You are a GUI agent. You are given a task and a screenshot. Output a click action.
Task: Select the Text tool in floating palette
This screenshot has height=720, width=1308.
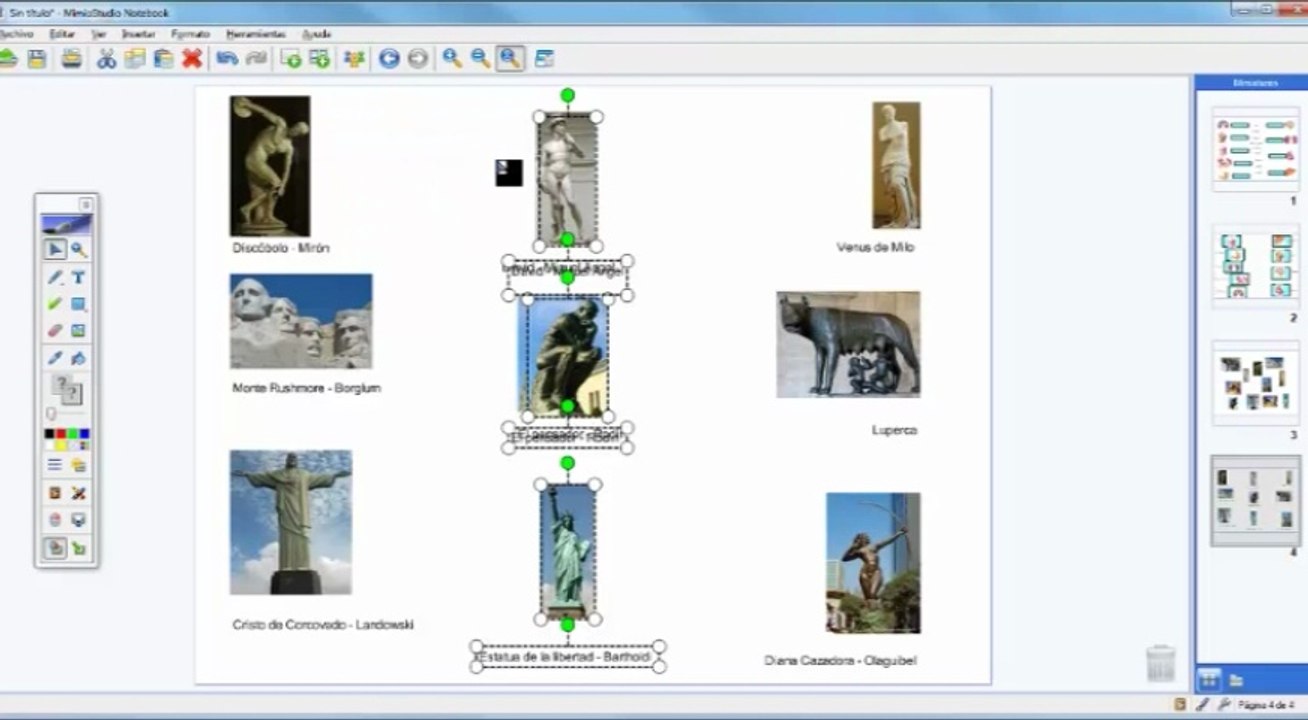[79, 277]
